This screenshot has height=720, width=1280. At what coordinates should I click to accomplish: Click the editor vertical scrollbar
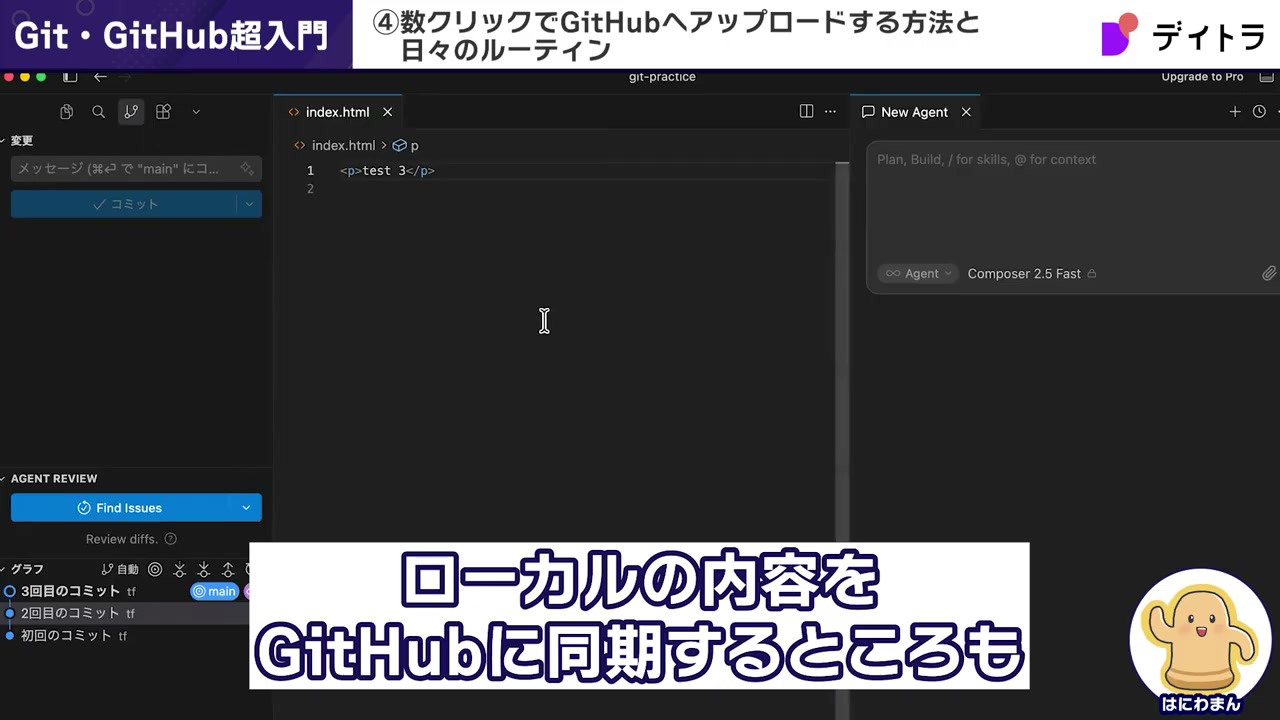pyautogui.click(x=842, y=350)
